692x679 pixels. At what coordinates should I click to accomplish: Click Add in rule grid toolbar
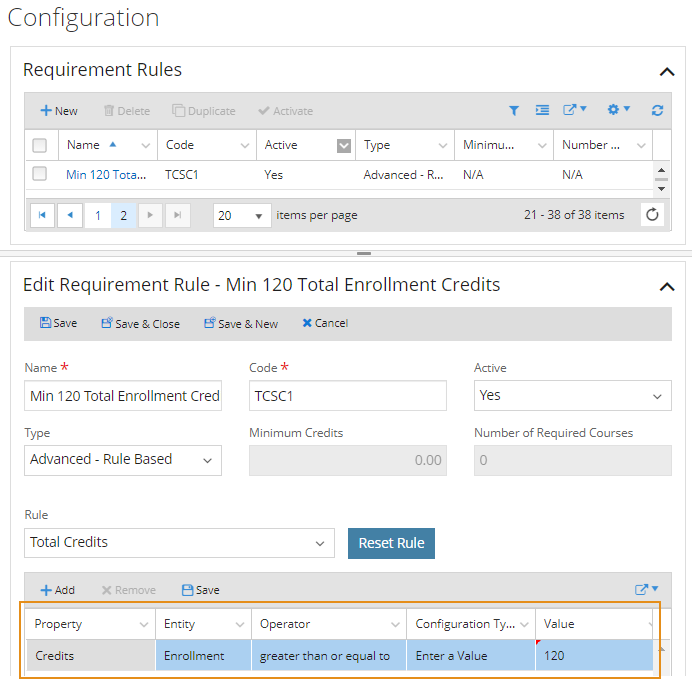pyautogui.click(x=58, y=590)
